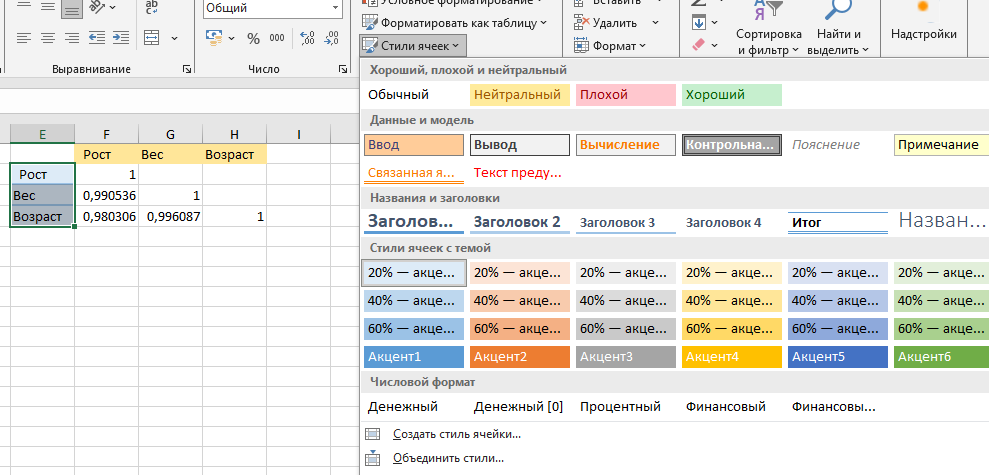Select cell containing 0,990536
This screenshot has width=989, height=475.
coord(106,195)
